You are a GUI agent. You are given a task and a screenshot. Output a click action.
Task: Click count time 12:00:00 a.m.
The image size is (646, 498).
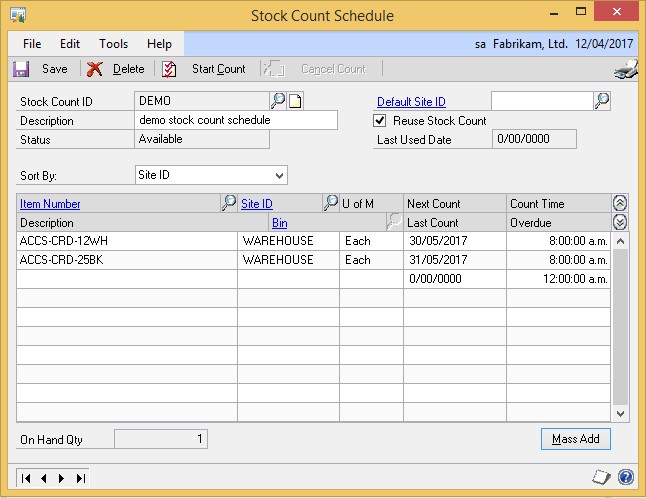559,279
